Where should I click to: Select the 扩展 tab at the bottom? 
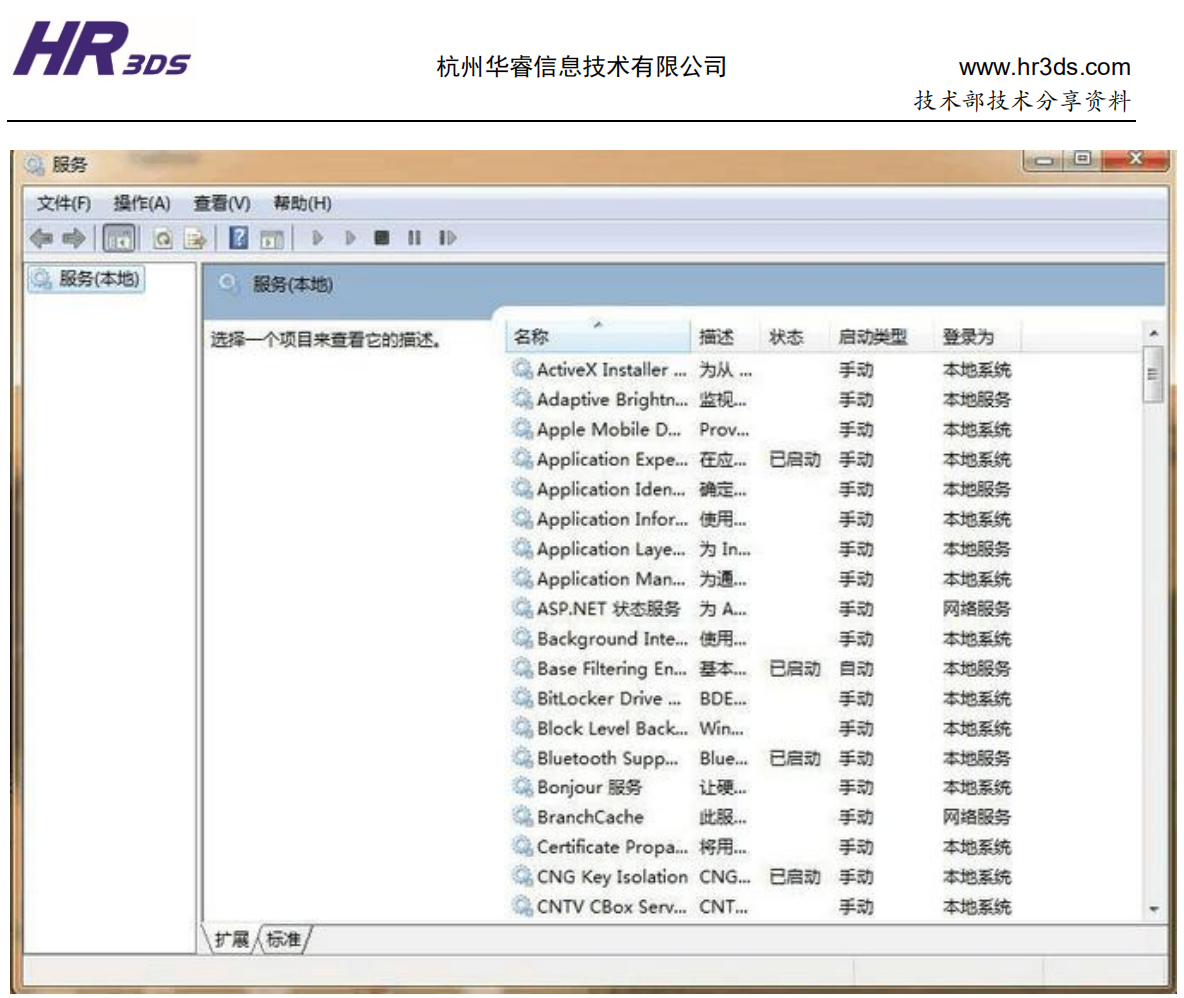point(232,939)
